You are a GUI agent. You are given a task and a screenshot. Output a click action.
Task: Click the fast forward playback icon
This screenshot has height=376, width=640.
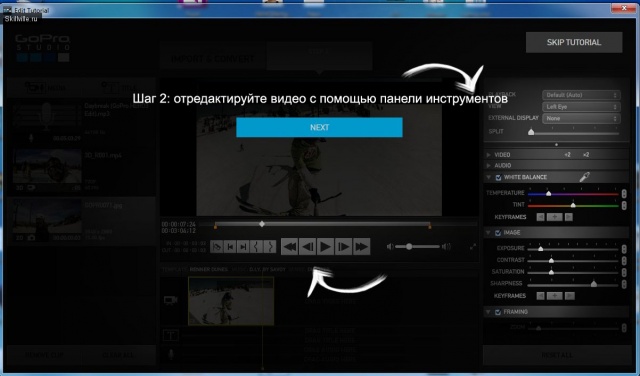(x=361, y=247)
